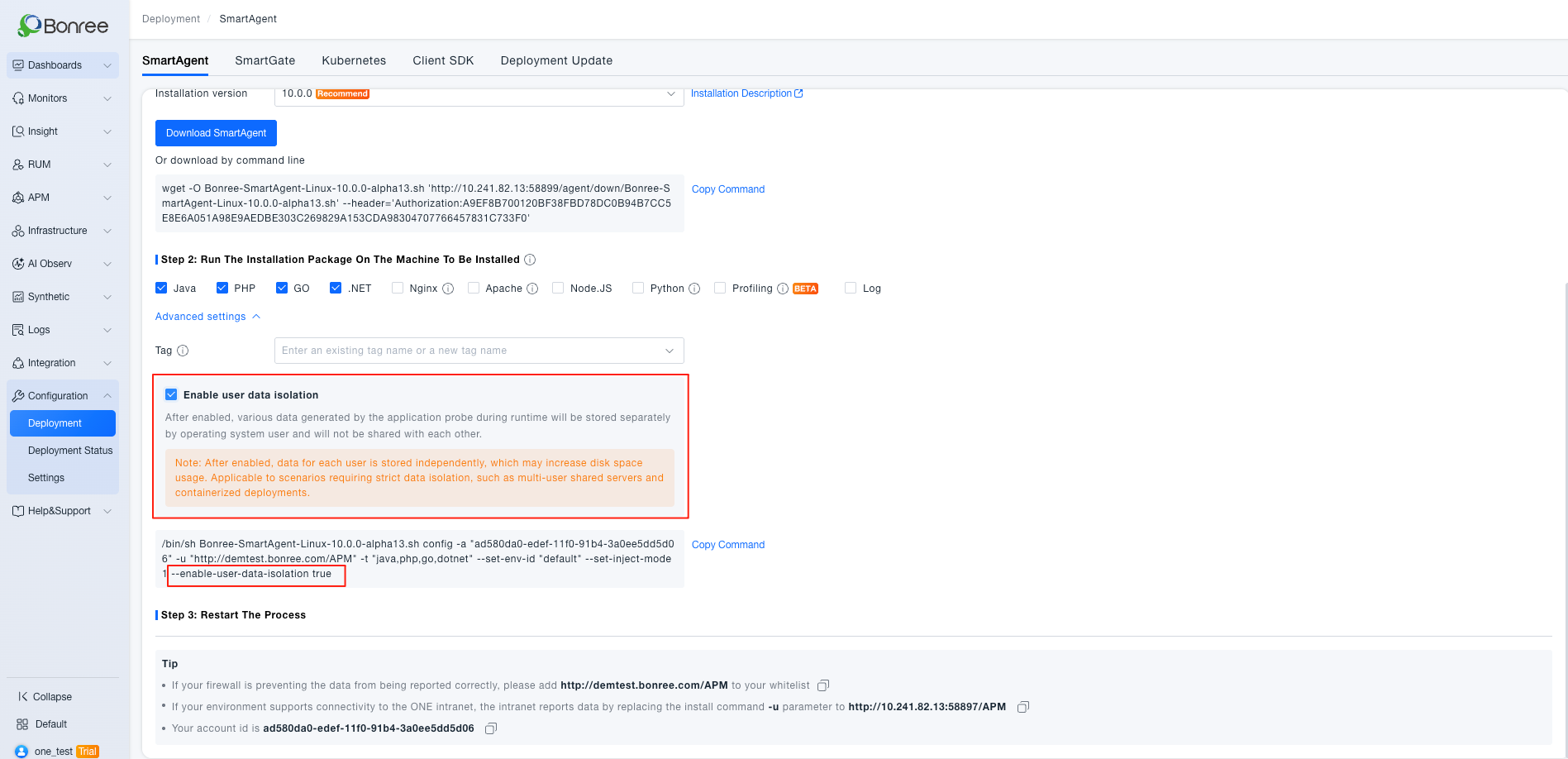The width and height of the screenshot is (1568, 759).
Task: Check the Log checkbox
Action: [x=851, y=288]
